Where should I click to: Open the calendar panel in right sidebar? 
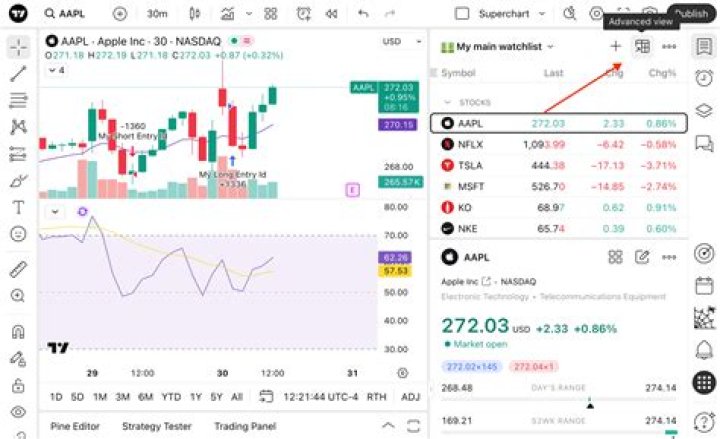point(704,286)
